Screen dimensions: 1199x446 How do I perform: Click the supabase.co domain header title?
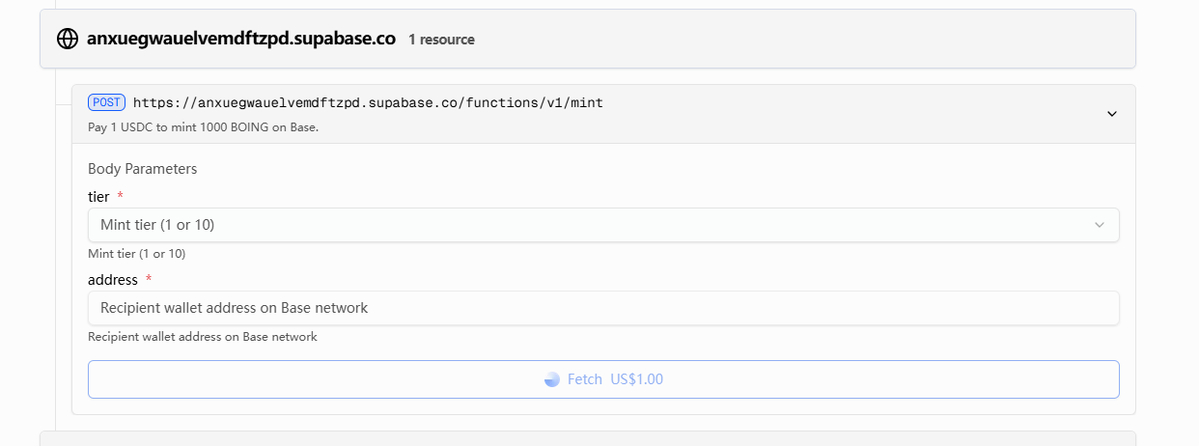click(x=235, y=39)
